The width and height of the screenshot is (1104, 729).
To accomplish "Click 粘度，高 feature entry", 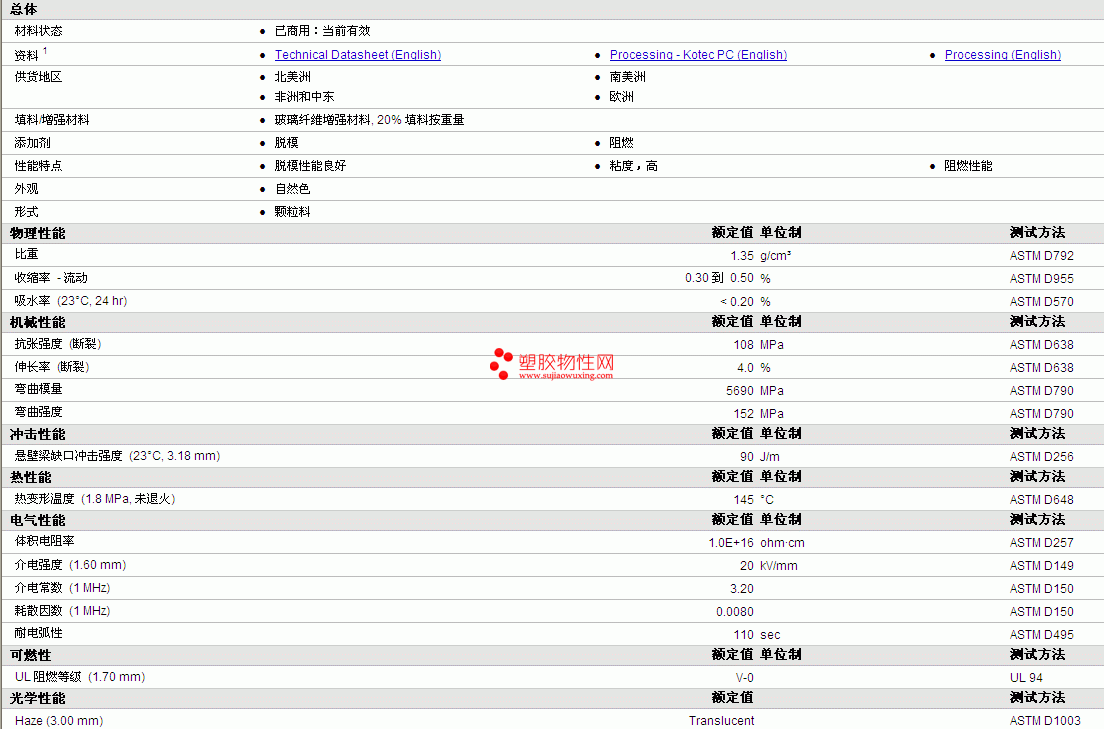I will (x=634, y=166).
